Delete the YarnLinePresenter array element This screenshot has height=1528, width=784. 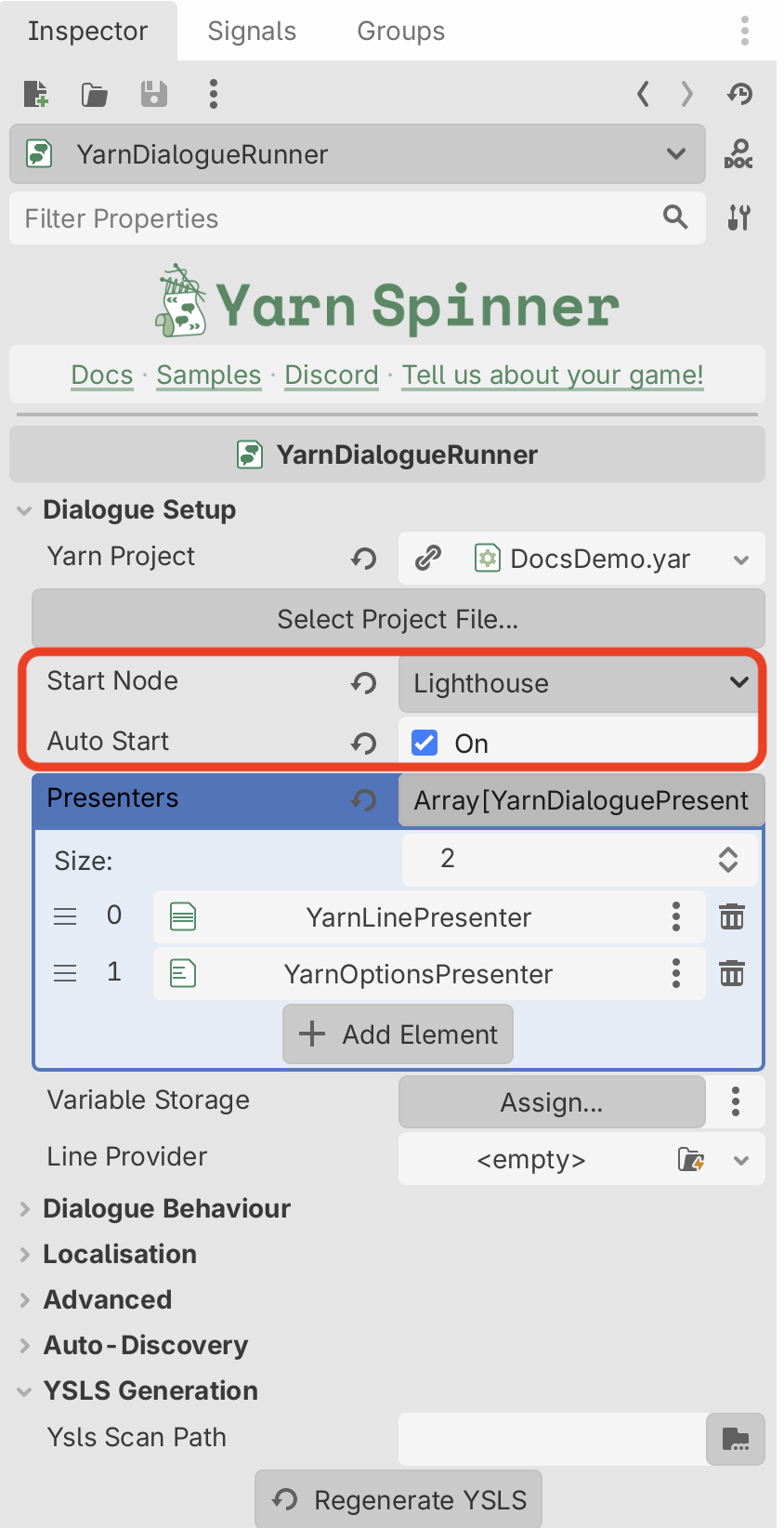(x=732, y=916)
